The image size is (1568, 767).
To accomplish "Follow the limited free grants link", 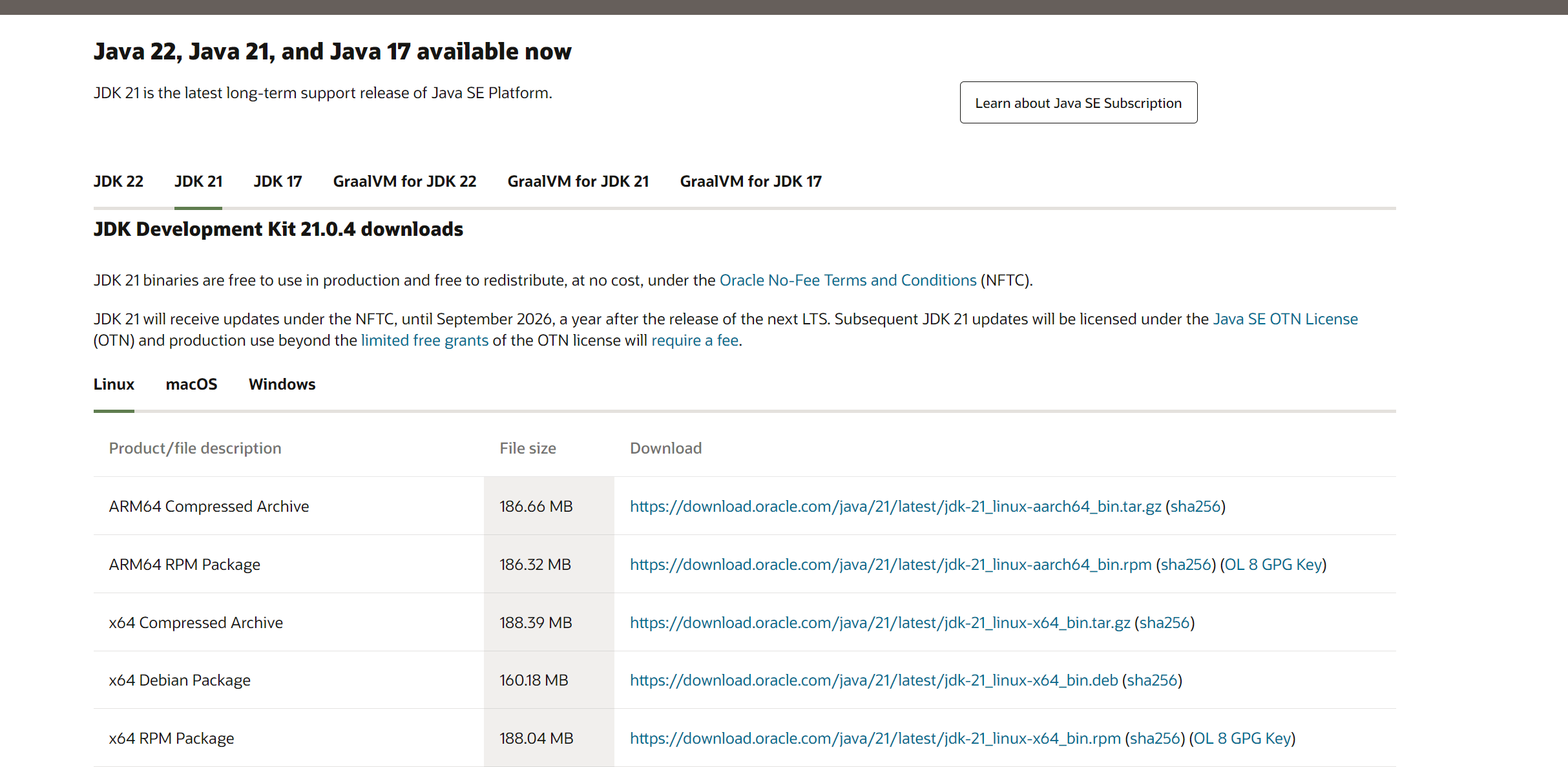I will [424, 341].
